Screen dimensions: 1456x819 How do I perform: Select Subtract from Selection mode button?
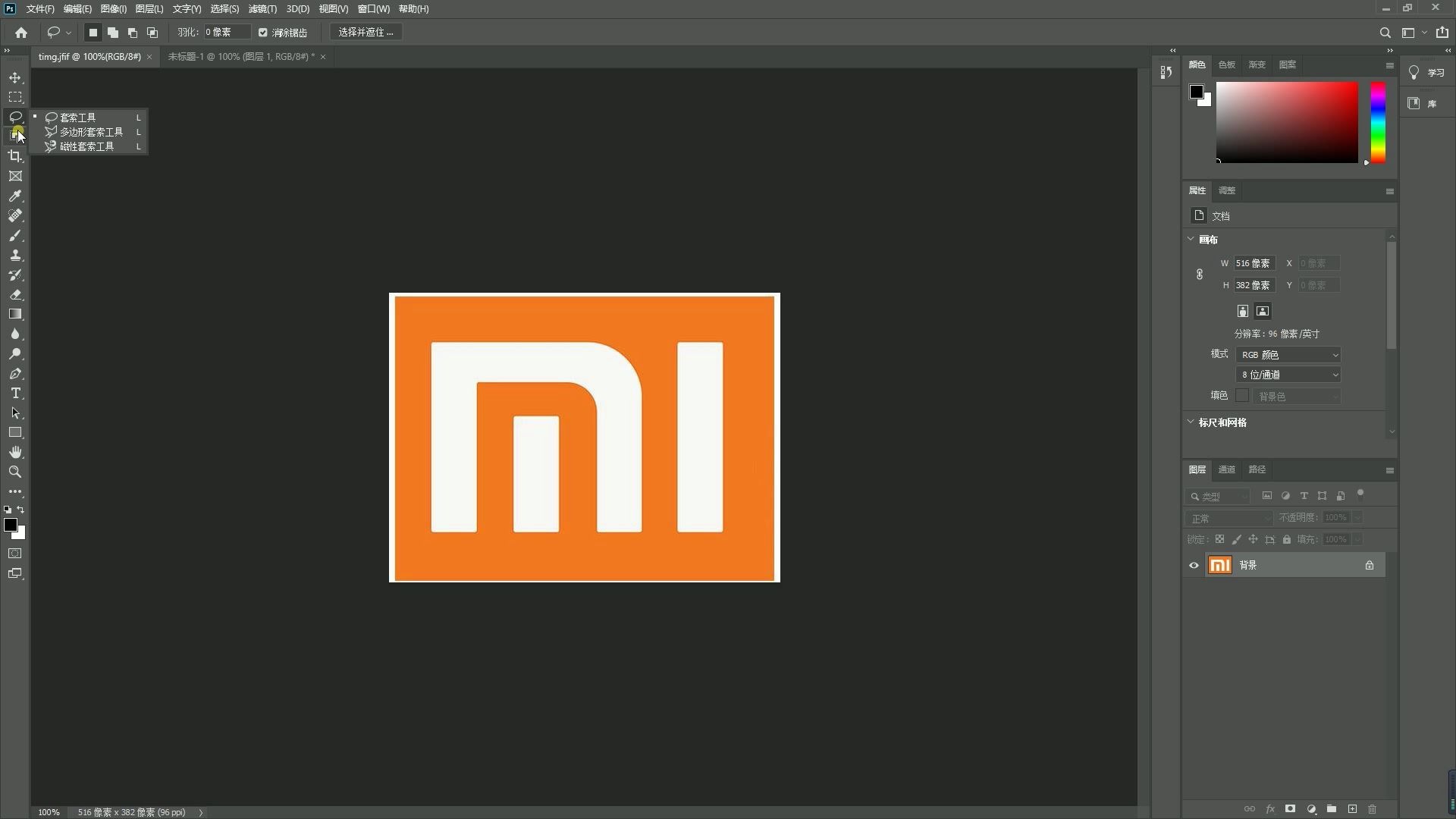click(132, 33)
